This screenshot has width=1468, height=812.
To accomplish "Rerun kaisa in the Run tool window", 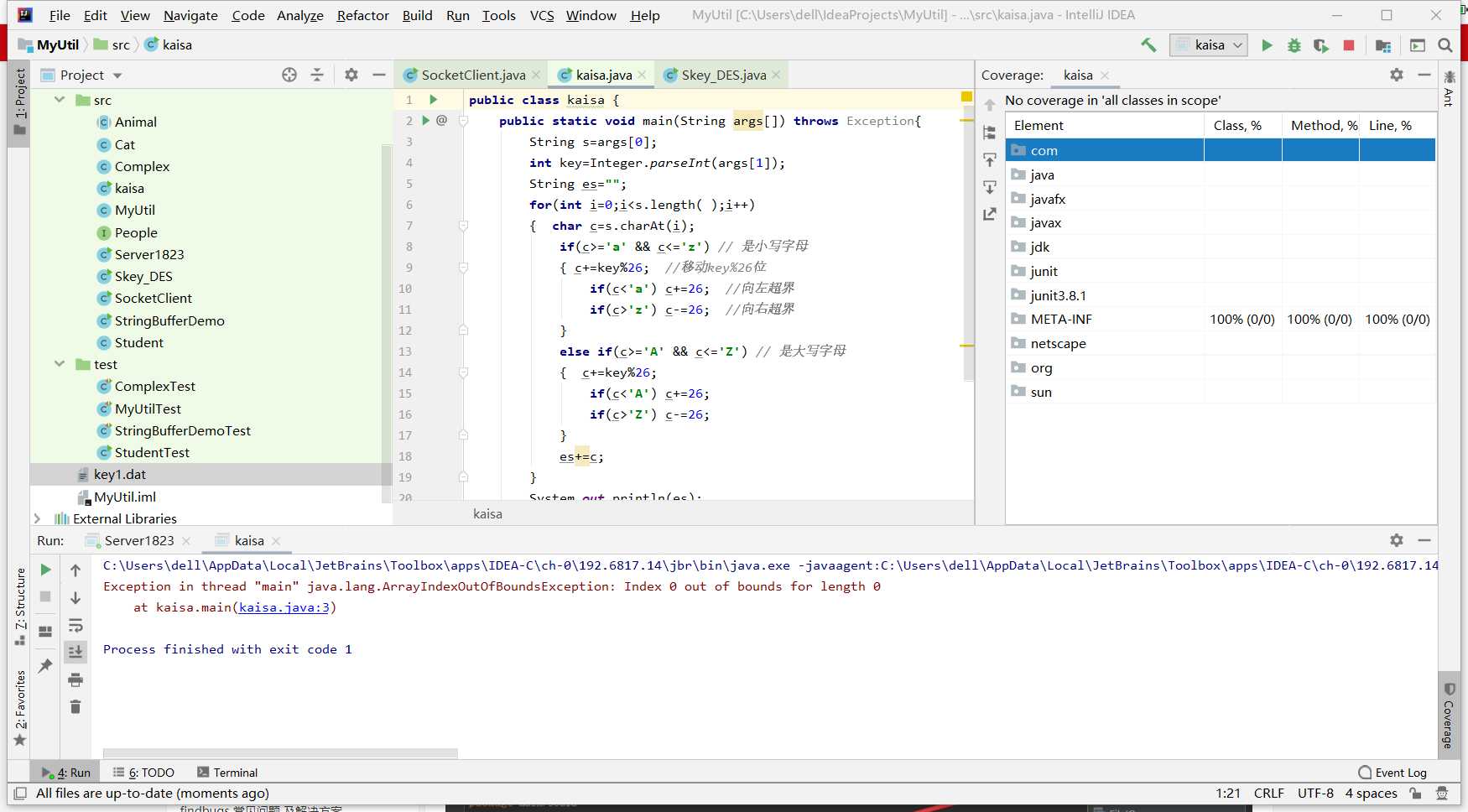I will tap(45, 570).
